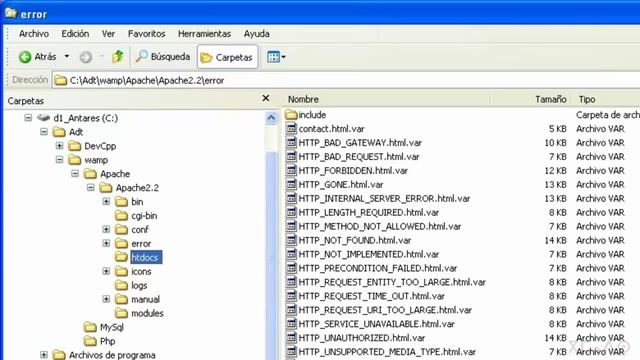Collapse the wamp folder node
The image size is (640, 360).
60,160
